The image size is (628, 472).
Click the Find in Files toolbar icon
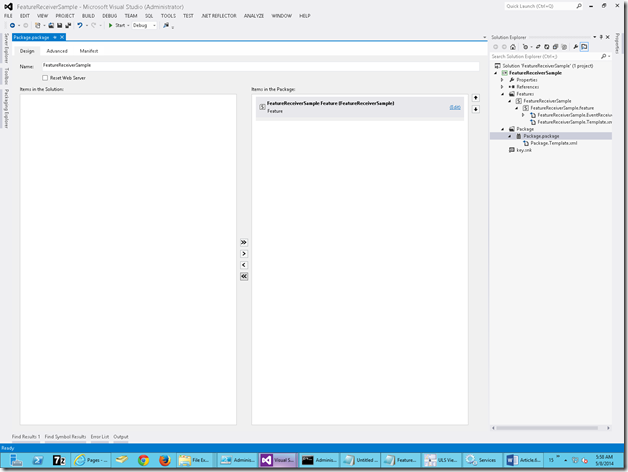(x=166, y=25)
